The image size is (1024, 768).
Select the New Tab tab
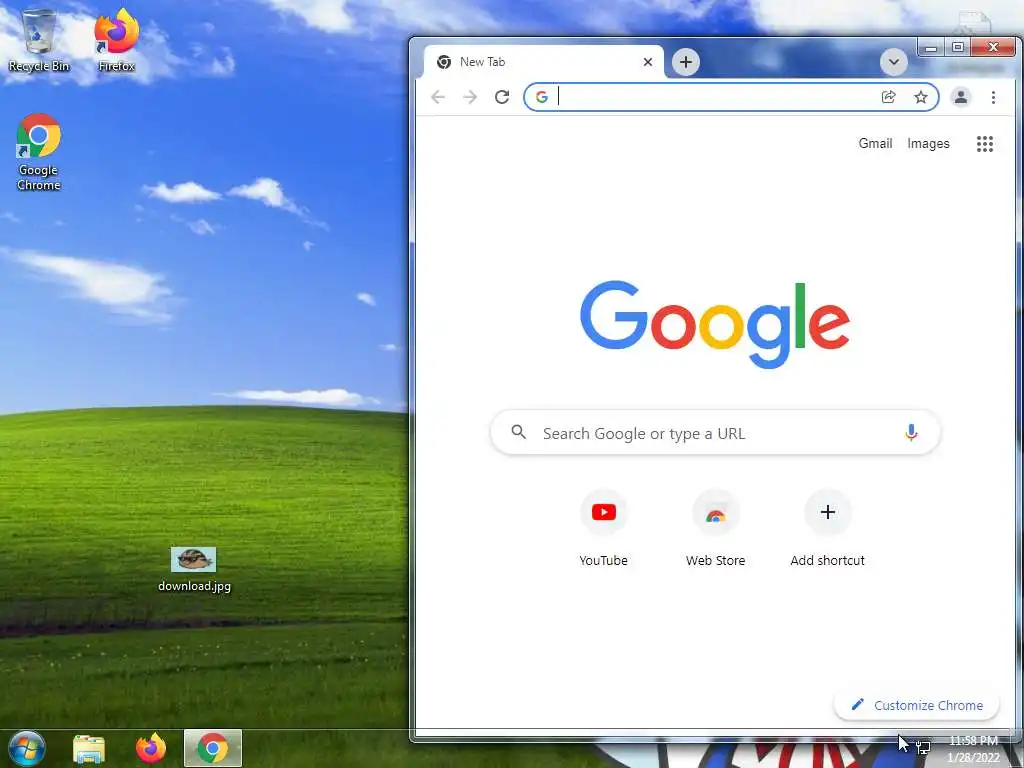pyautogui.click(x=543, y=62)
